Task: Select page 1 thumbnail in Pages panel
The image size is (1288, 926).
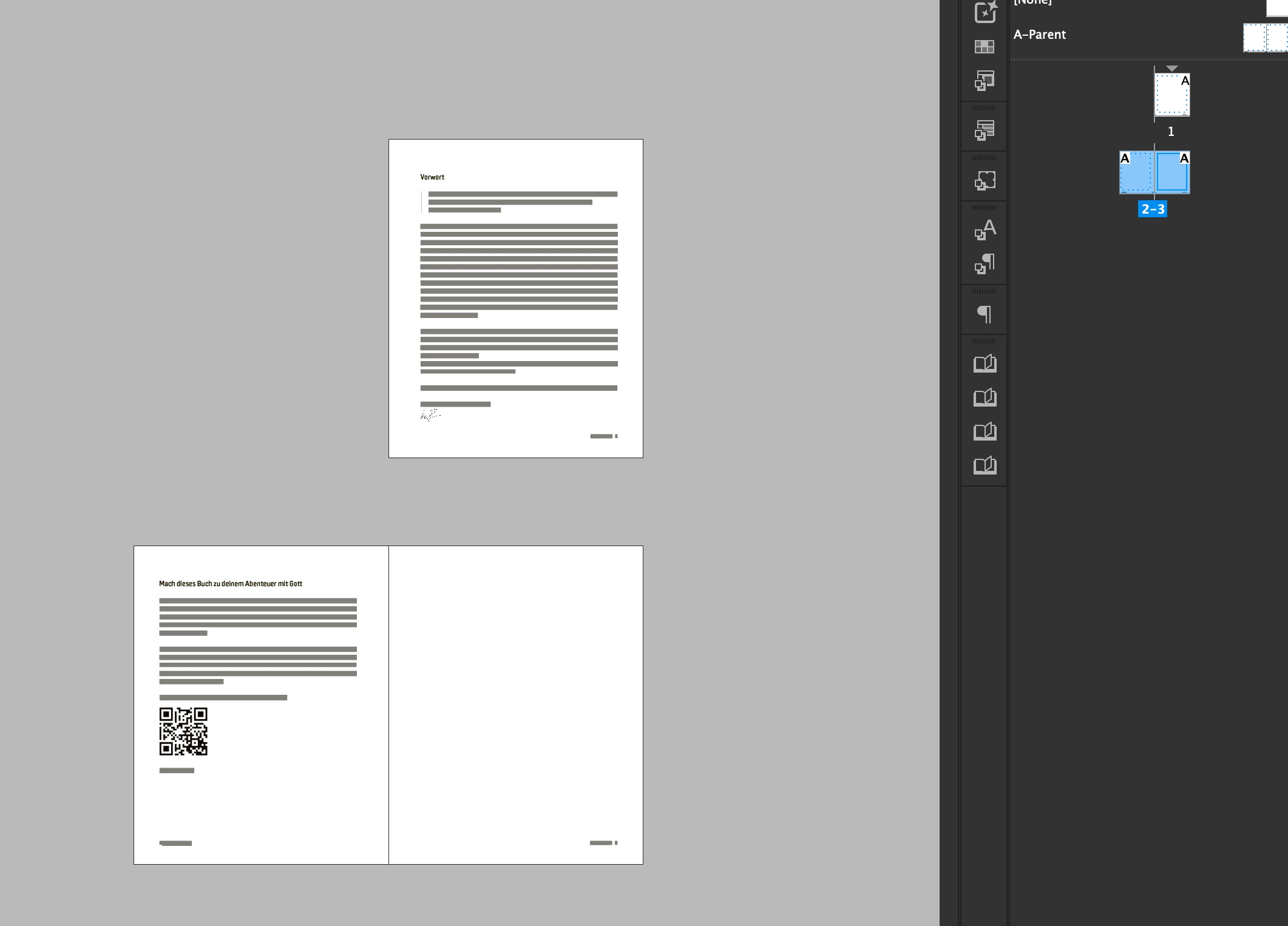Action: (1171, 95)
